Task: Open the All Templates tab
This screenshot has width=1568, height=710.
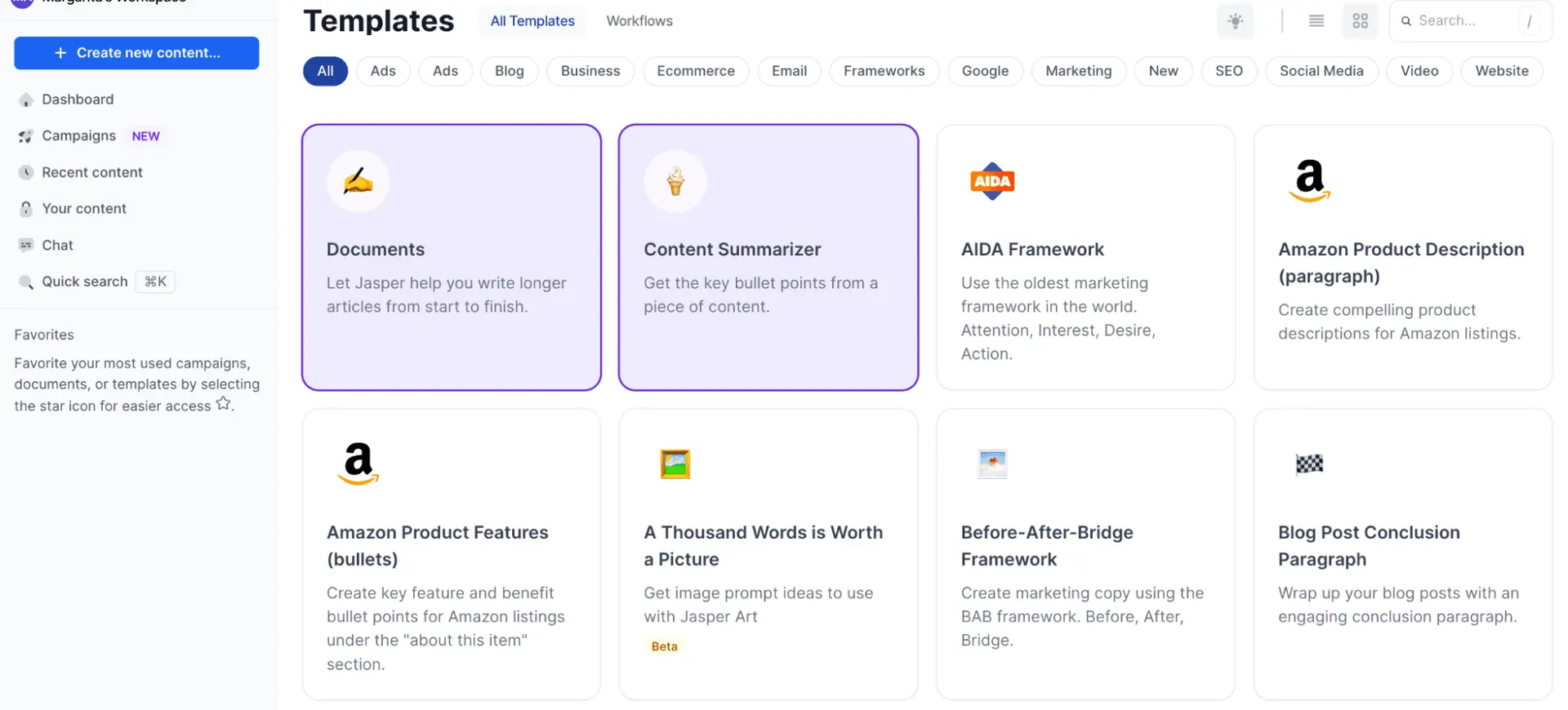Action: pos(532,21)
